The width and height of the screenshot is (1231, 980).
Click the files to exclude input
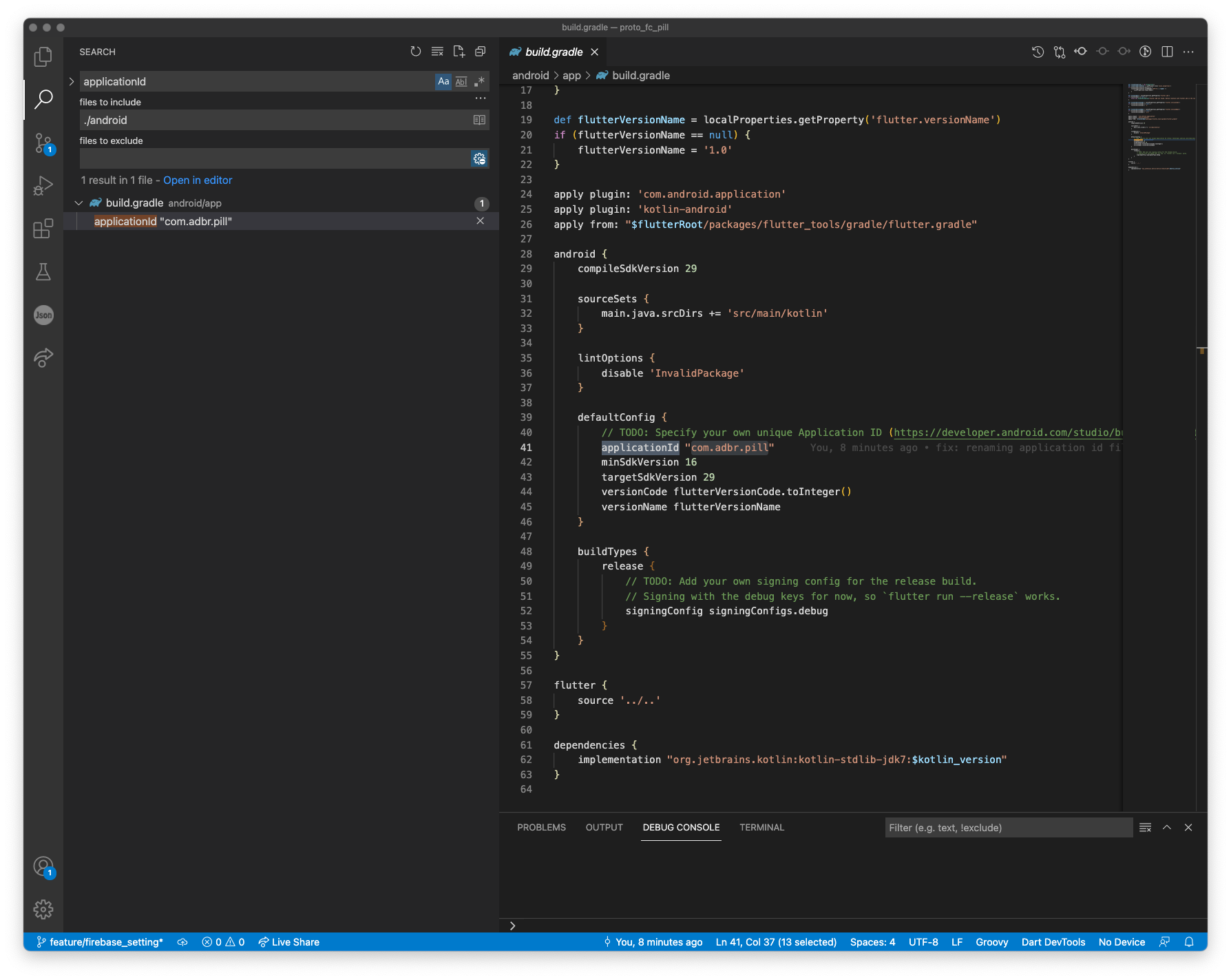coord(275,159)
